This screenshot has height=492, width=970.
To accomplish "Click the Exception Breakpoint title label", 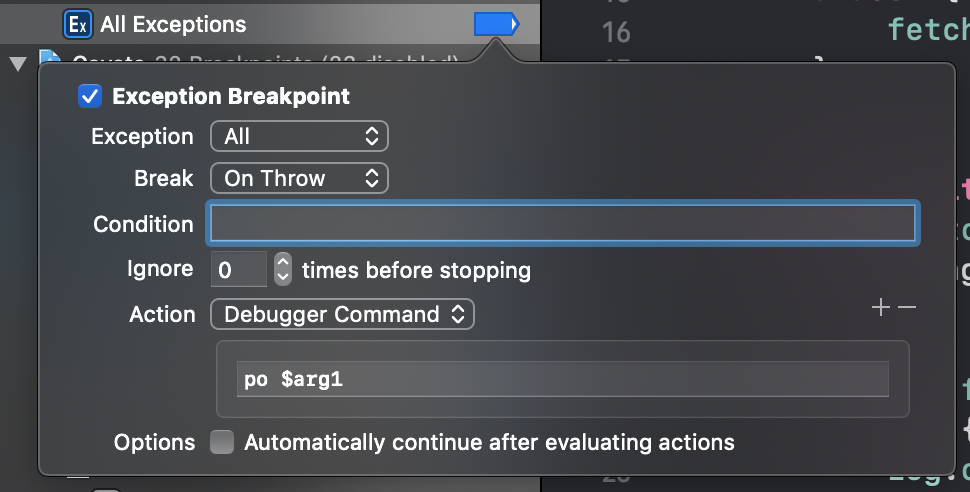I will [231, 97].
